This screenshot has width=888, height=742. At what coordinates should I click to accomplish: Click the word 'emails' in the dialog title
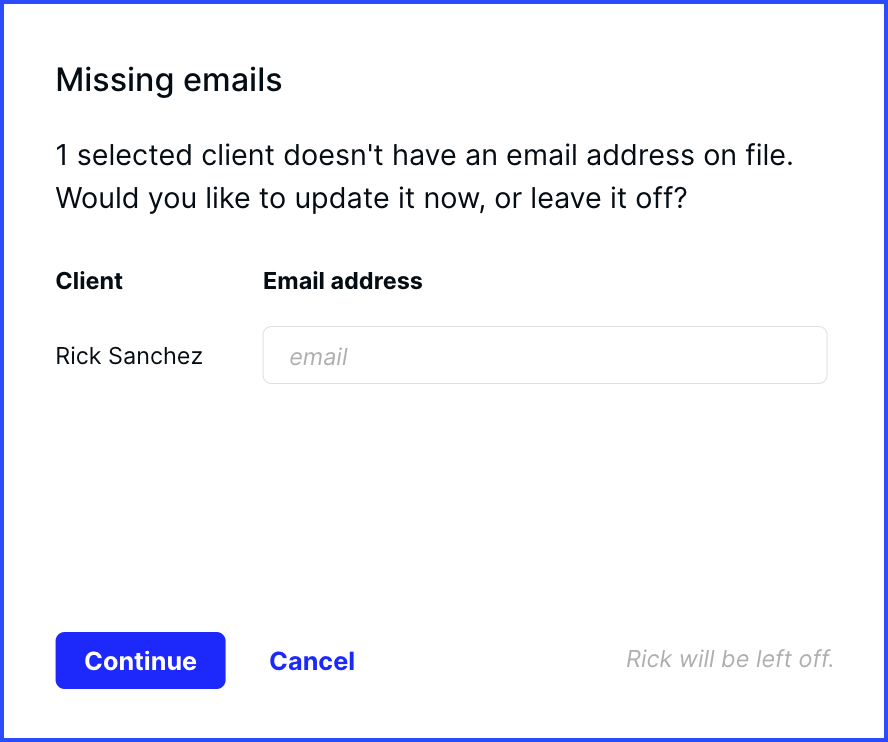233,80
